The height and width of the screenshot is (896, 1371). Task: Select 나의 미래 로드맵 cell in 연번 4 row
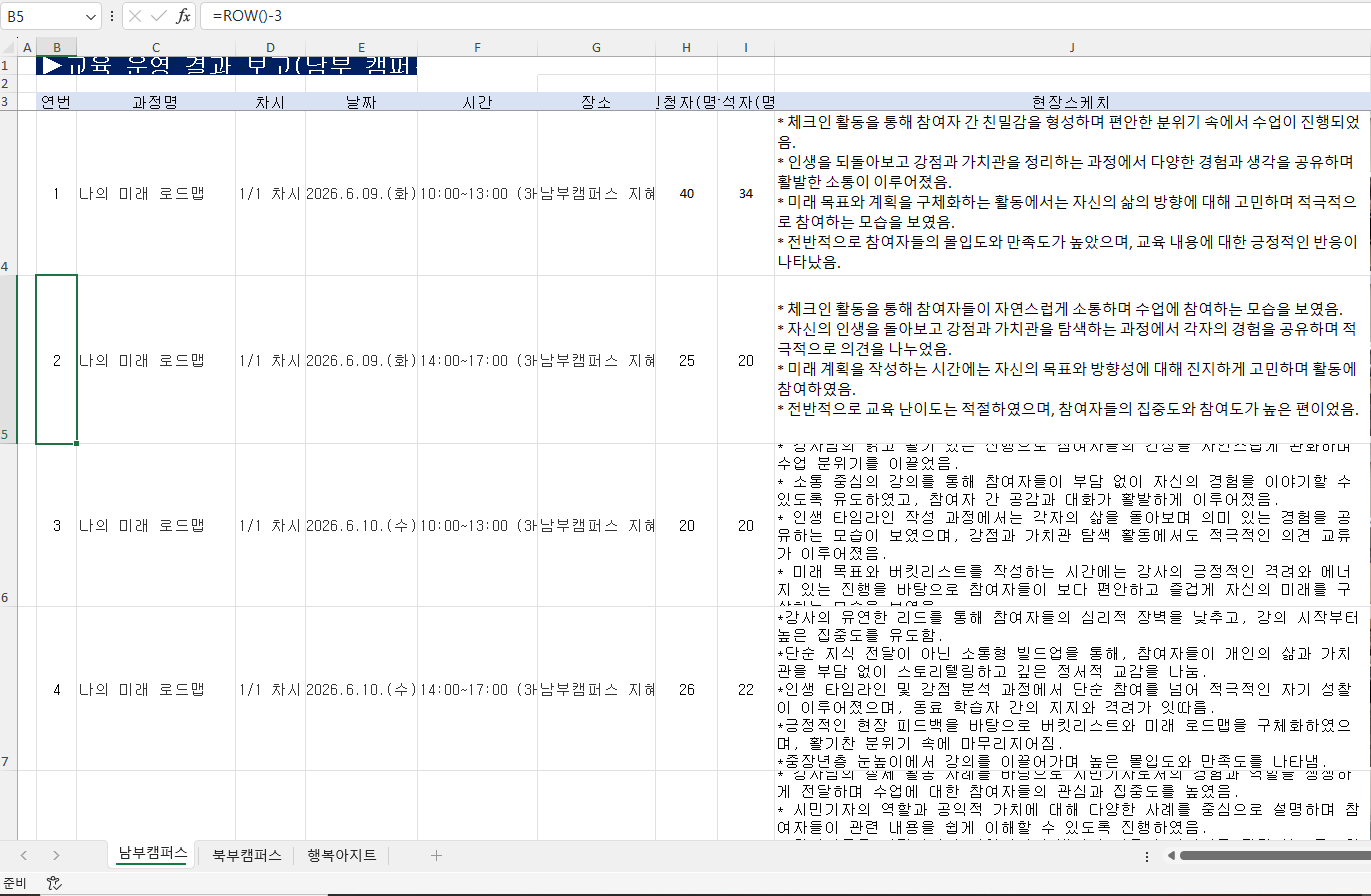point(156,689)
